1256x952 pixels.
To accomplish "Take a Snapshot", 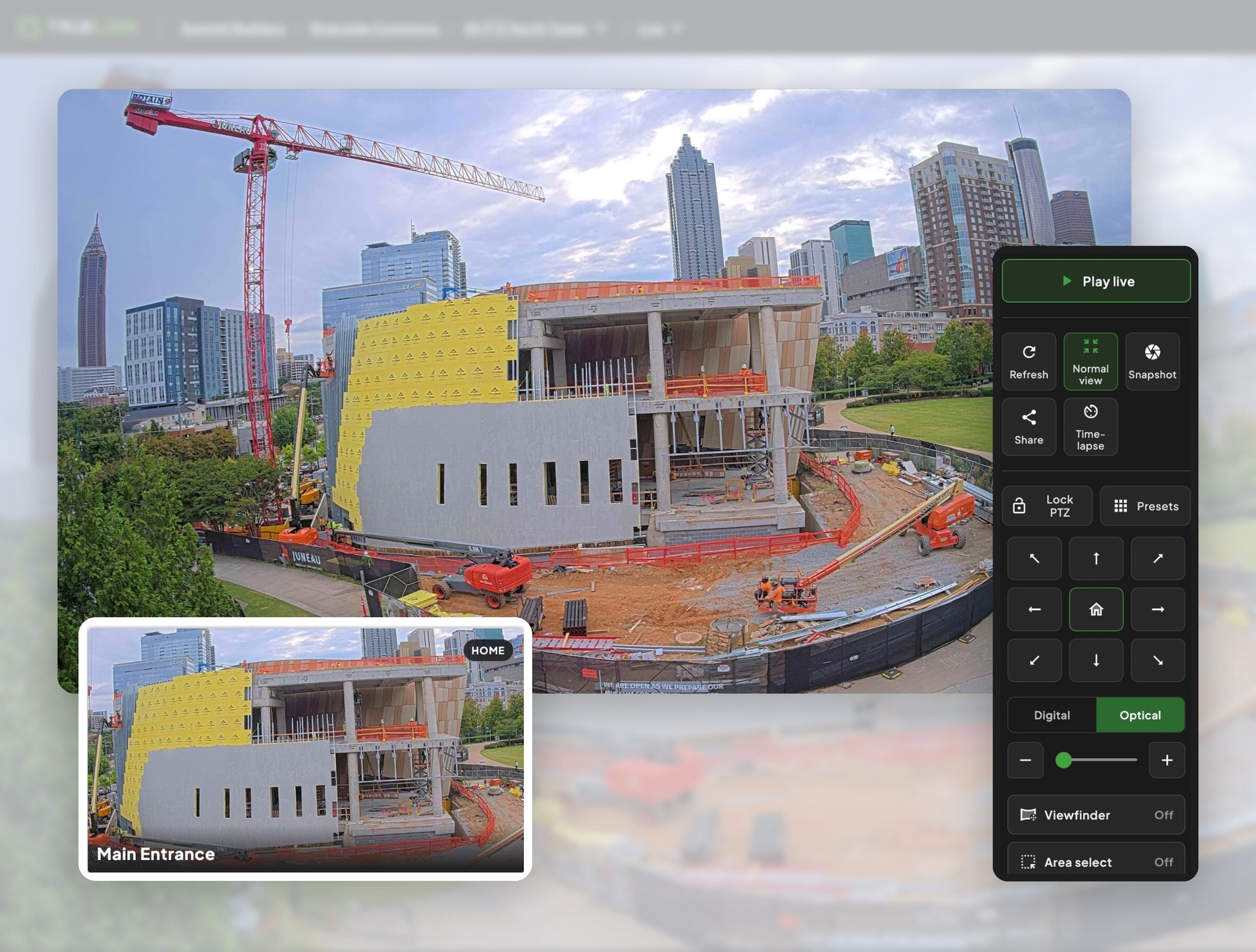I will pos(1151,361).
